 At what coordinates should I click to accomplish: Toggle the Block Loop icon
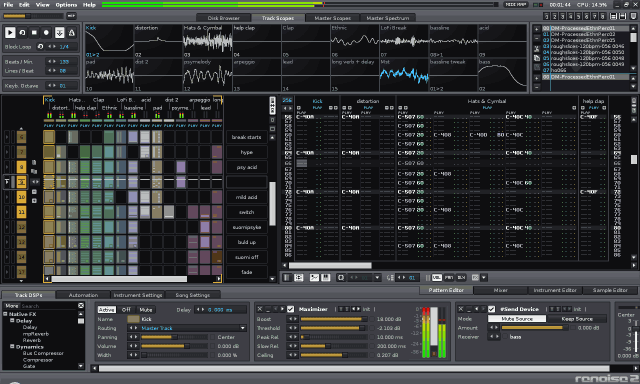point(40,47)
